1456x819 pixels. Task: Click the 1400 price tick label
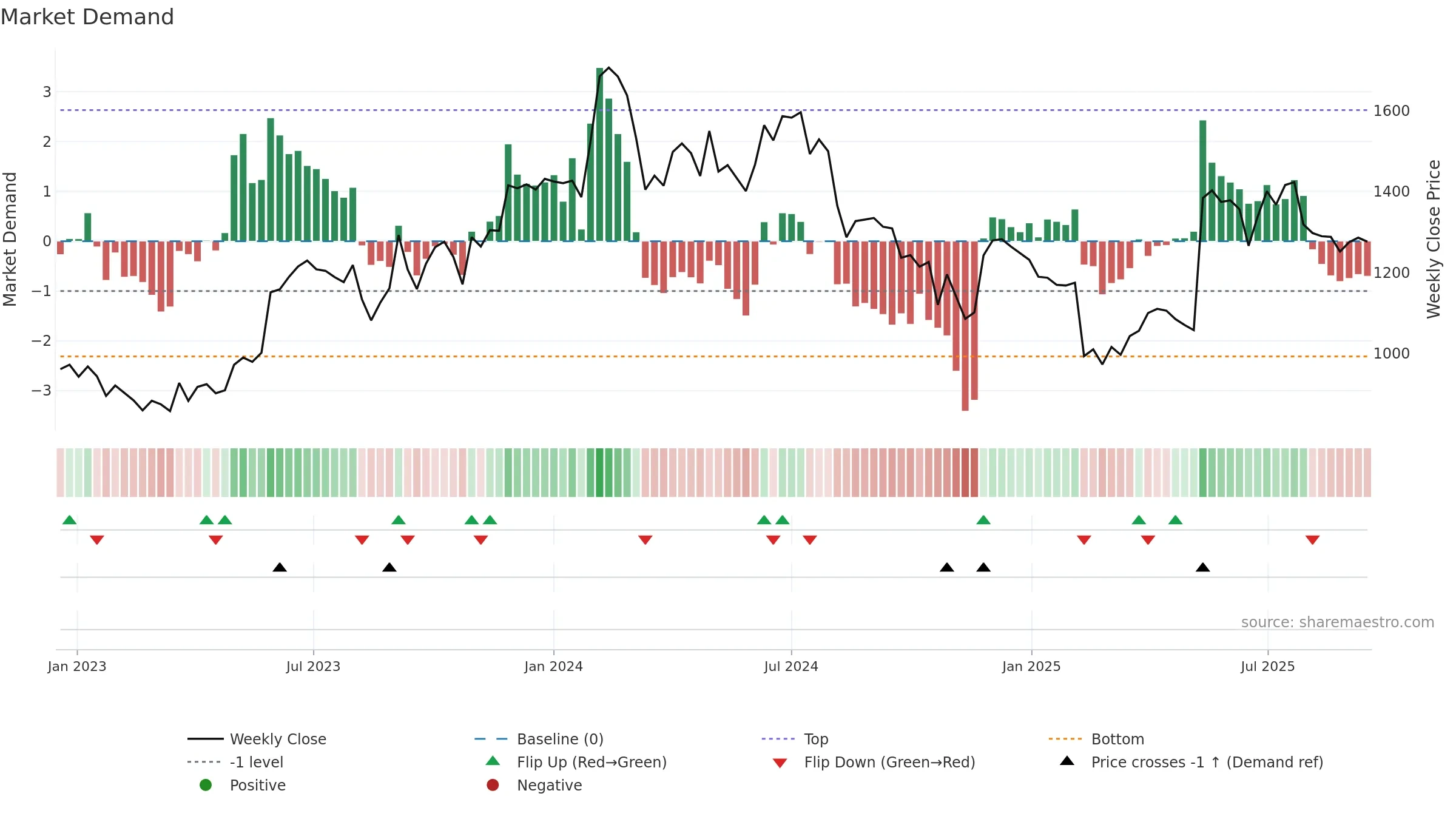1392,192
